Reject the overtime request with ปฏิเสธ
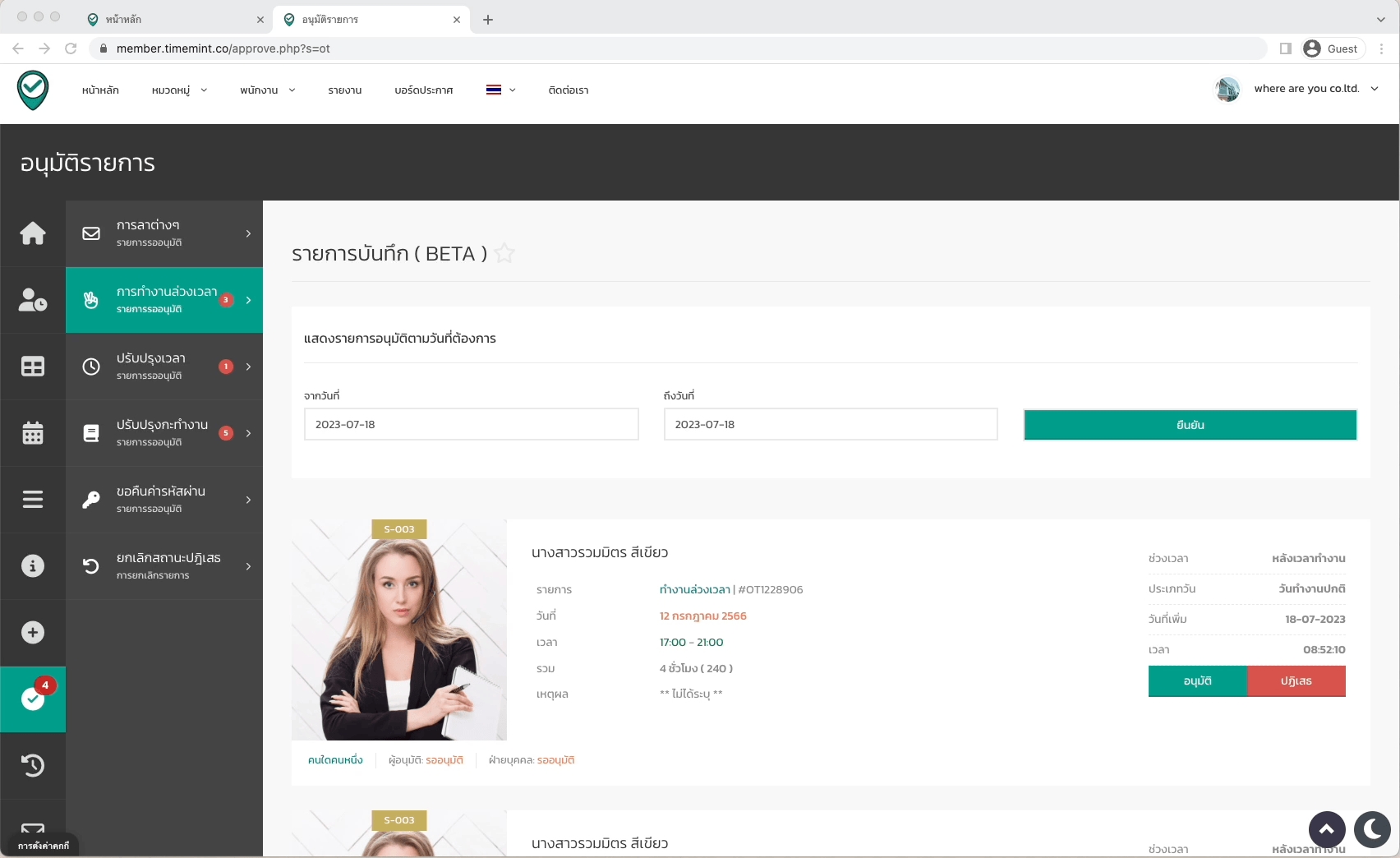The height and width of the screenshot is (858, 1400). point(1296,681)
